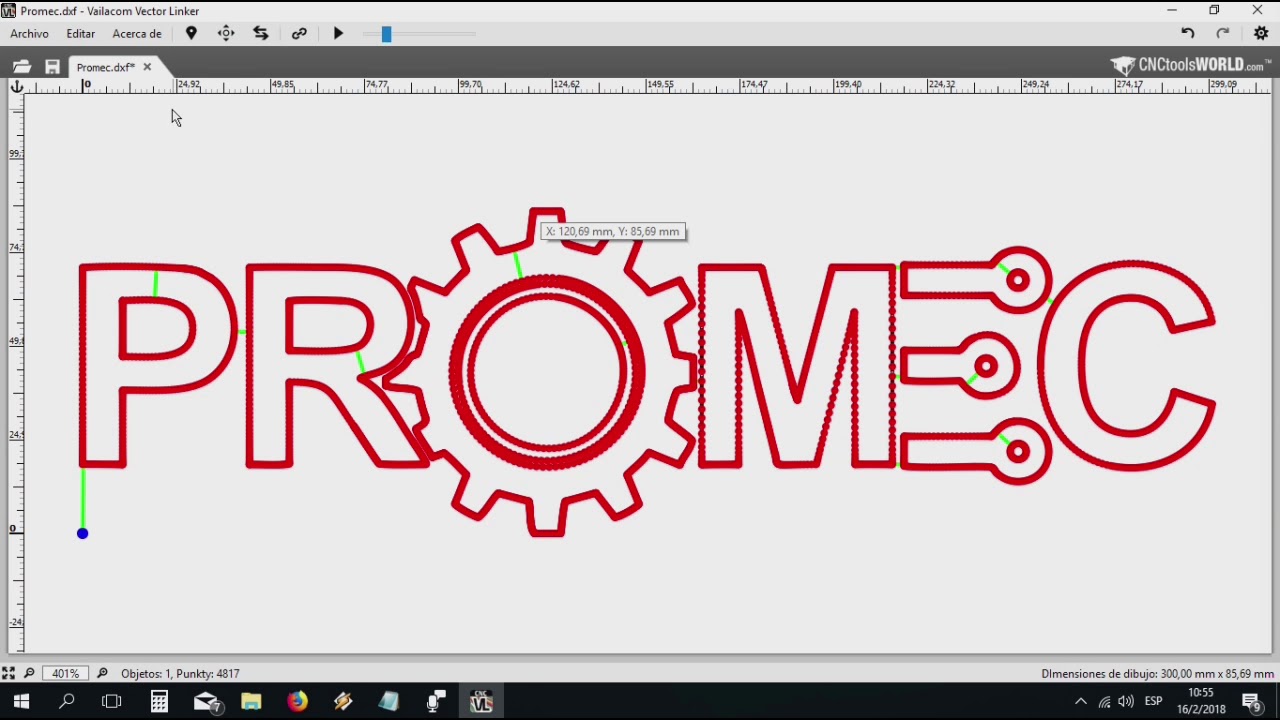Click the move crosshair arrows tool
The image size is (1280, 720).
pos(226,33)
